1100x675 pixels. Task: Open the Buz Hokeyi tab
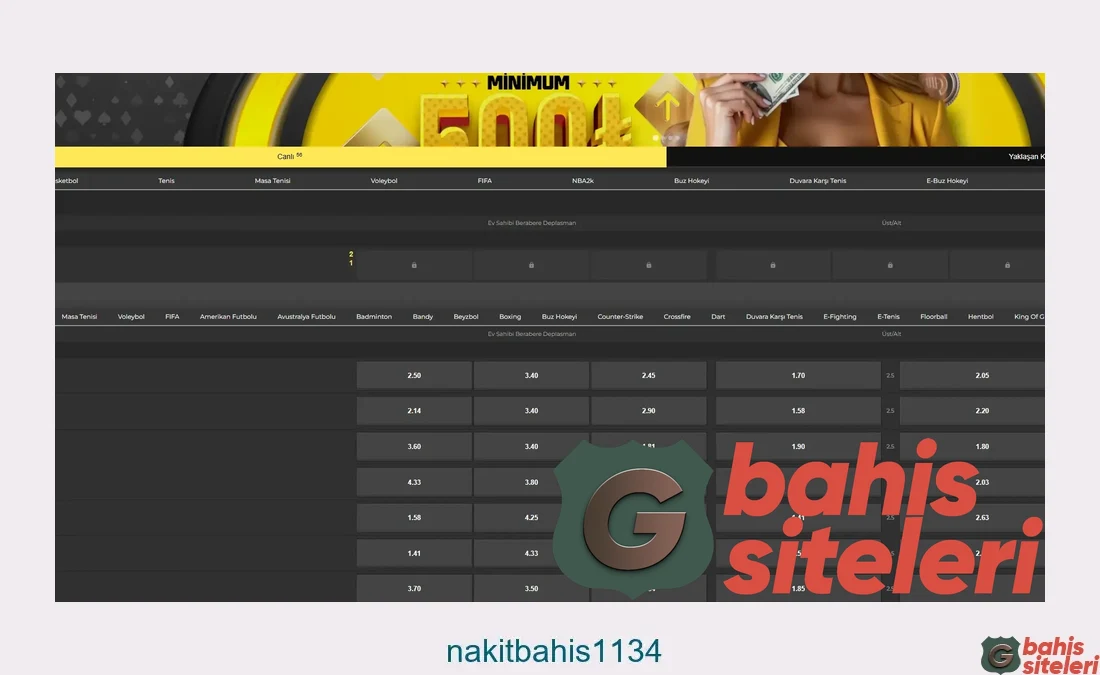[690, 180]
